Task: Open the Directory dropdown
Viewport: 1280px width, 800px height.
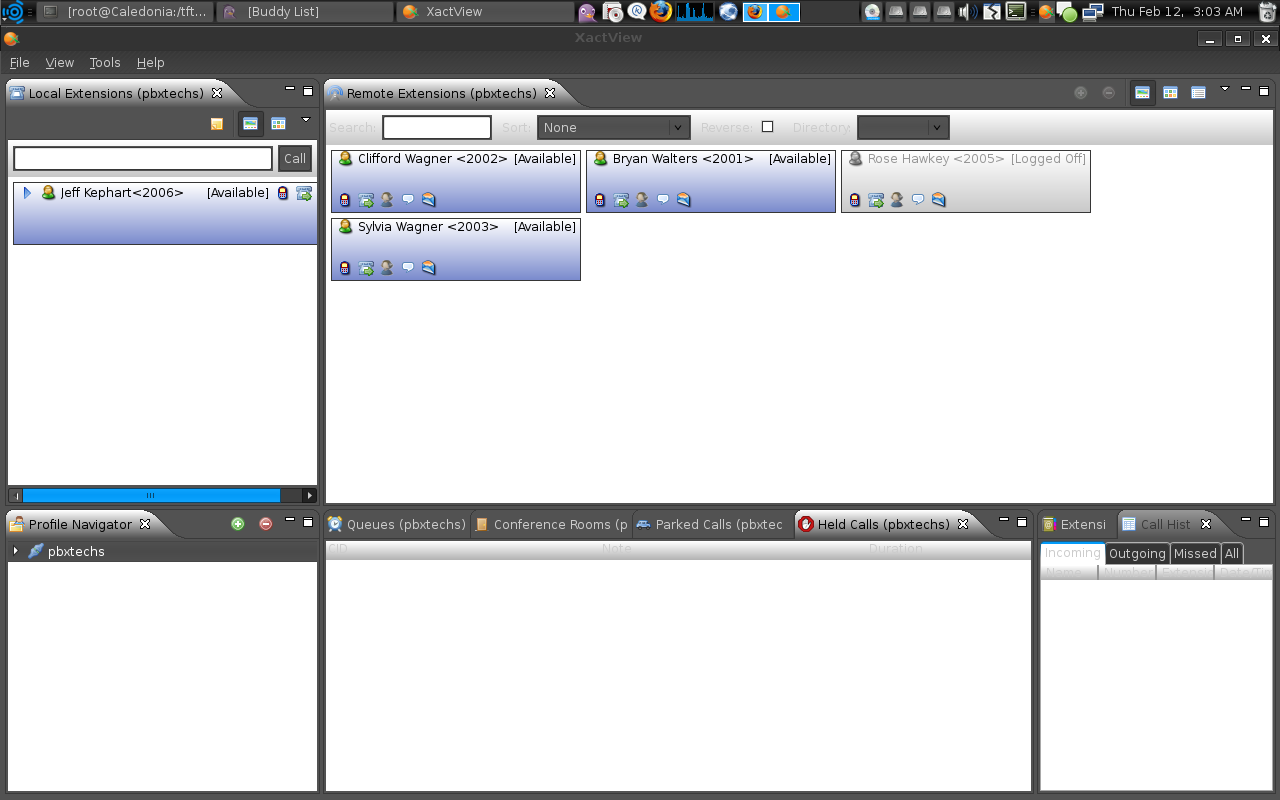Action: click(902, 127)
